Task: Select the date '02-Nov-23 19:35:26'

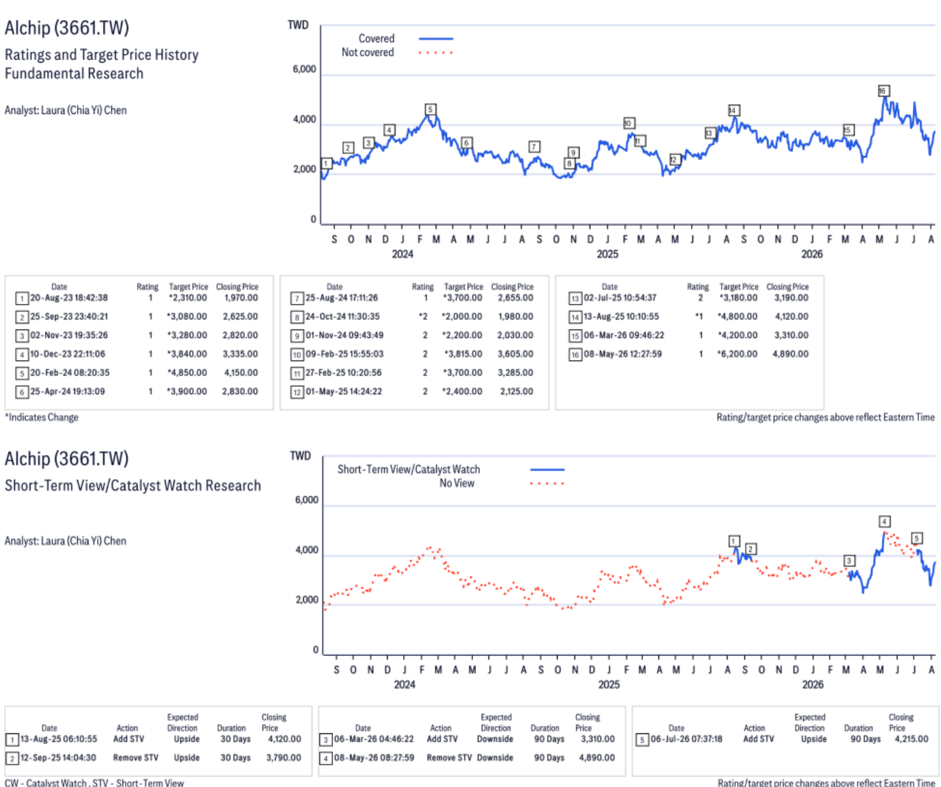Action: tap(69, 335)
